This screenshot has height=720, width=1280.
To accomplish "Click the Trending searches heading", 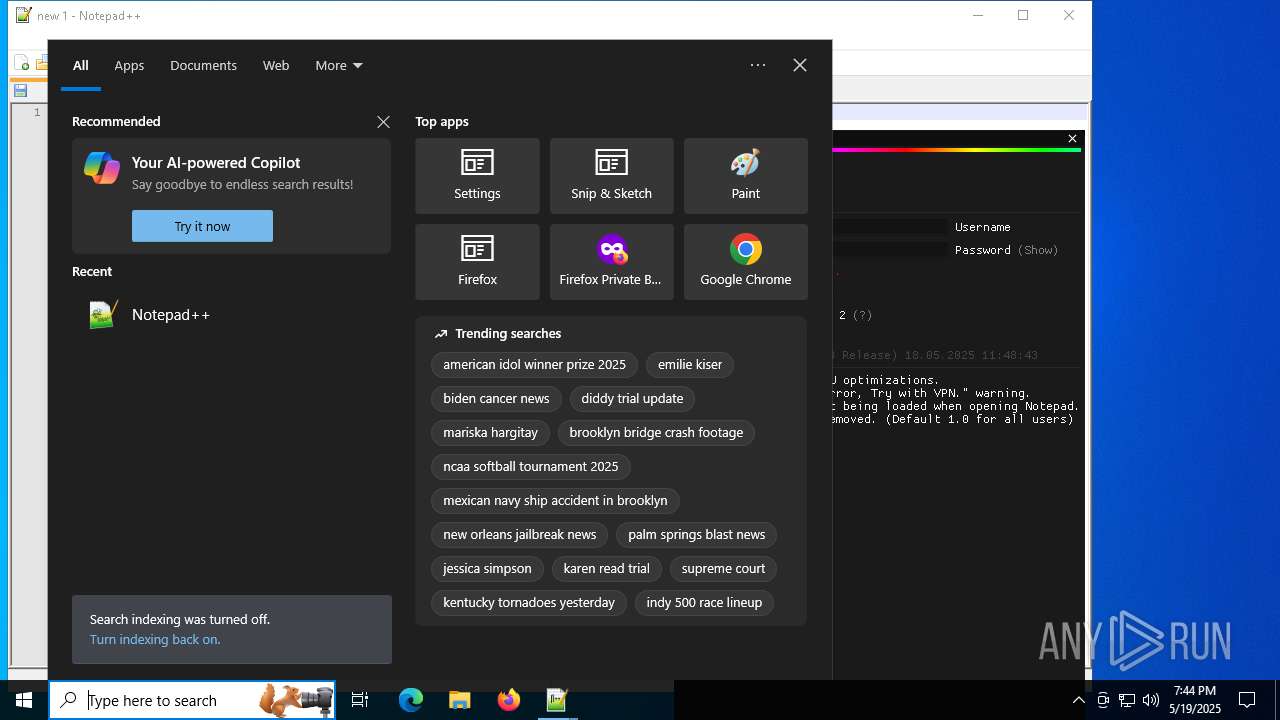I will tap(508, 334).
